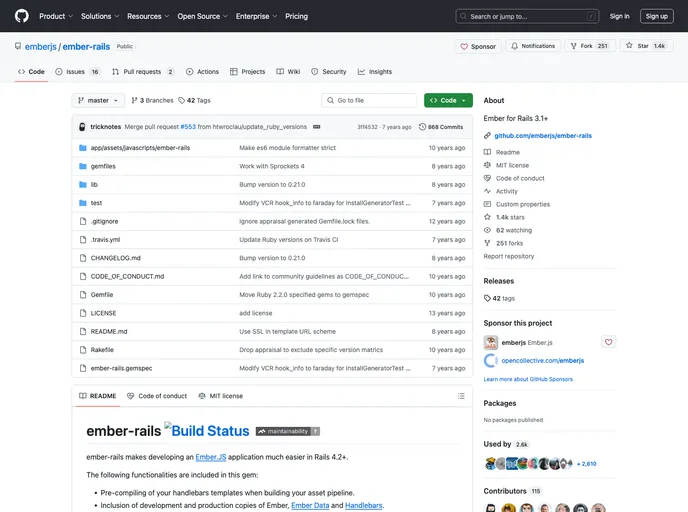Select the Code tab
The image size is (688, 512).
tap(31, 72)
